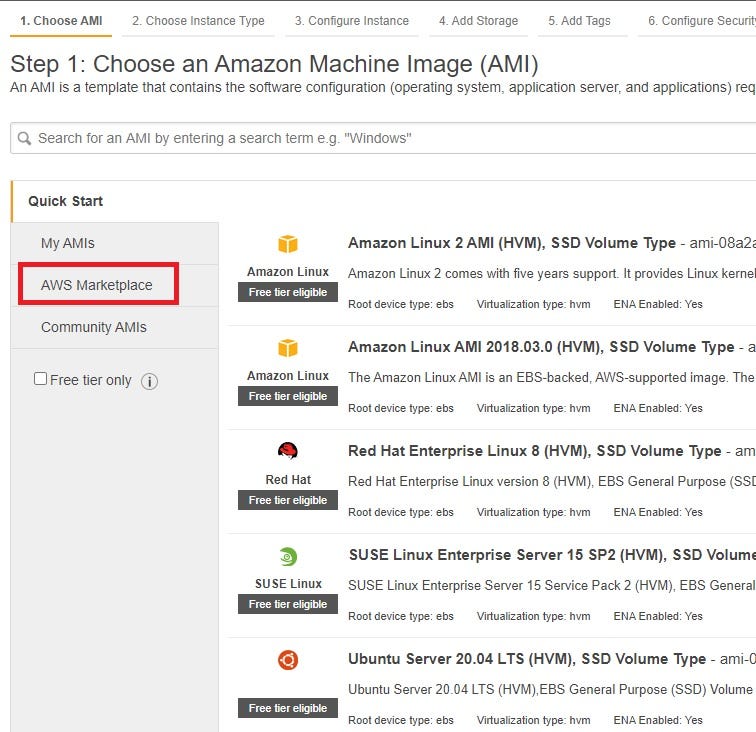Click 'Virtualization type: hvm' in SUSE row
Screen dimensions: 756x732
point(533,616)
